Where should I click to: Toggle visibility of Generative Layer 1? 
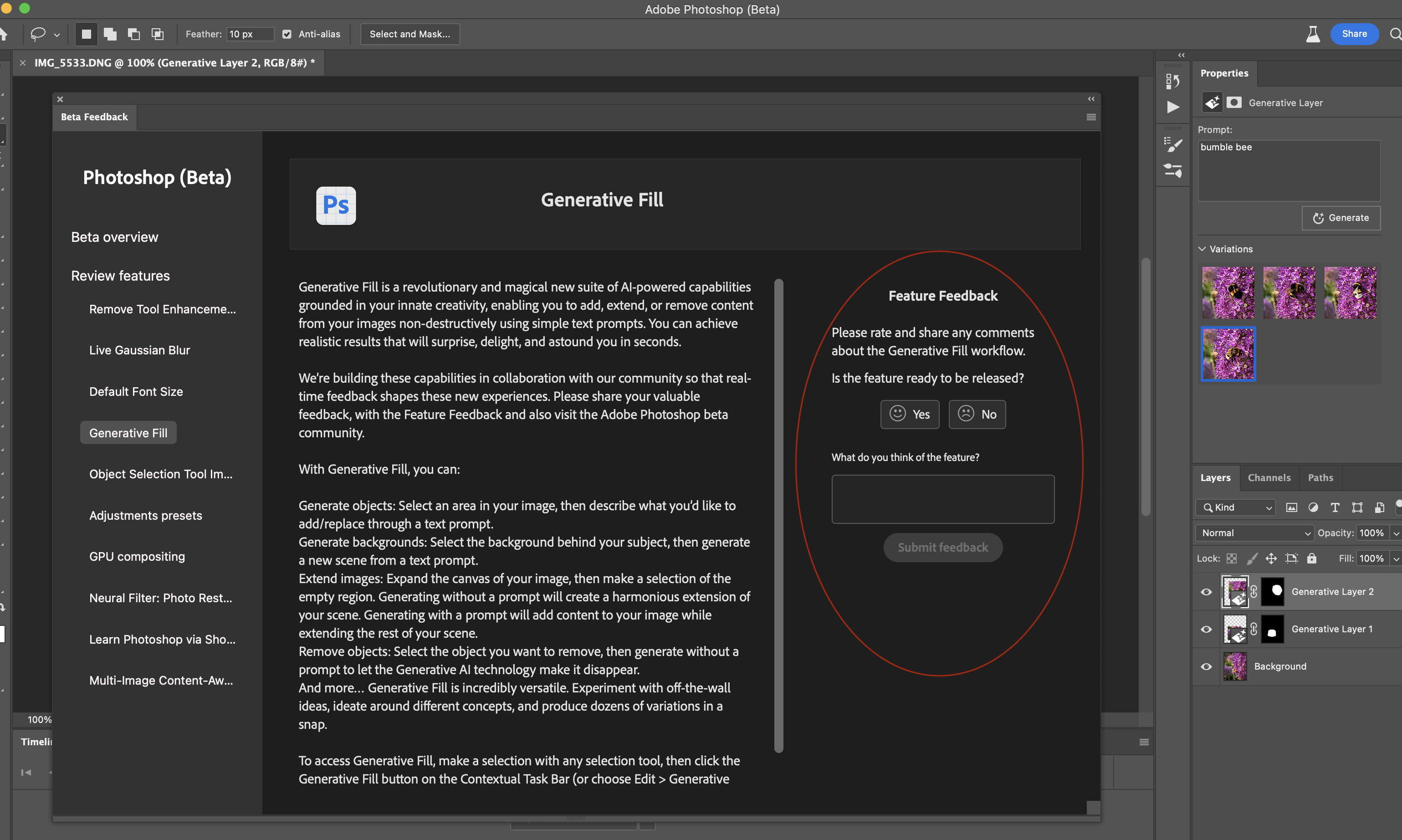click(1206, 629)
